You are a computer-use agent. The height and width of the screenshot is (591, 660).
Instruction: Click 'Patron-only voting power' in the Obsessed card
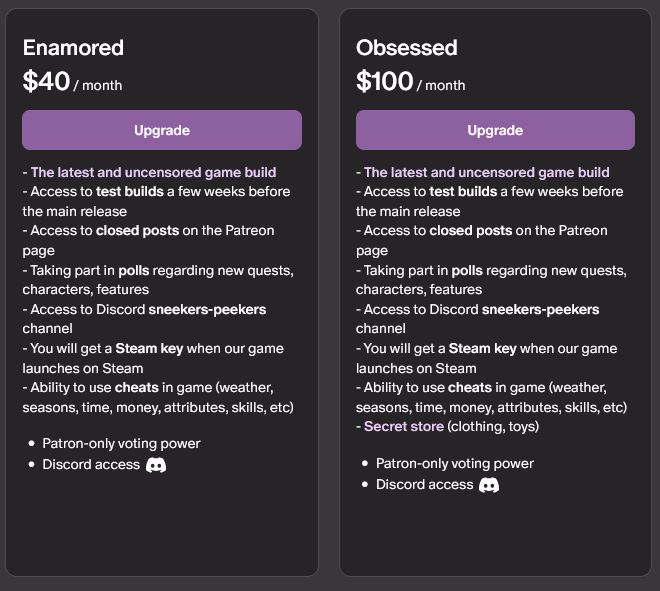[455, 463]
